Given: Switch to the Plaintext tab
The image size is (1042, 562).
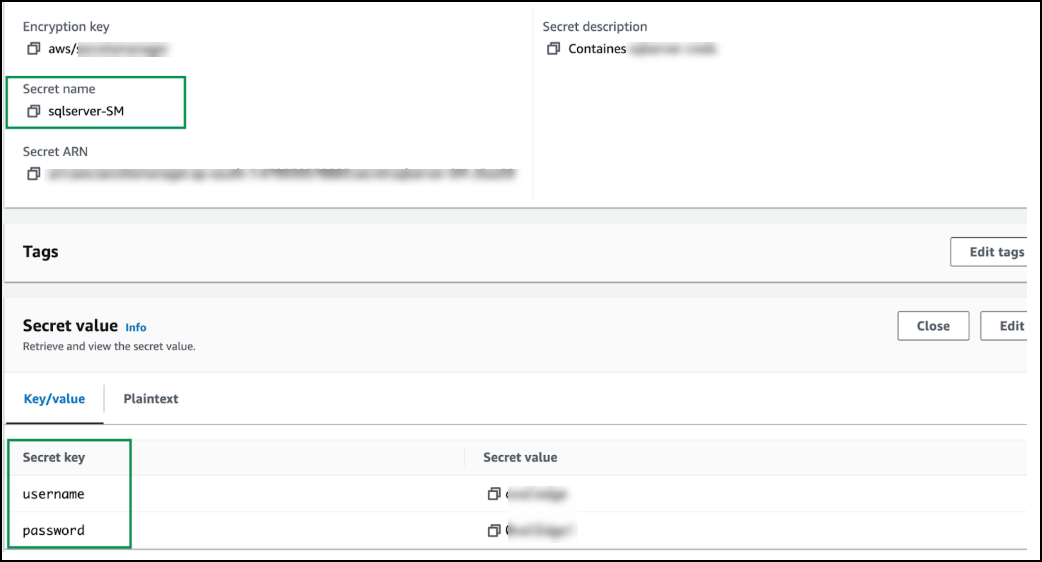Looking at the screenshot, I should (151, 399).
